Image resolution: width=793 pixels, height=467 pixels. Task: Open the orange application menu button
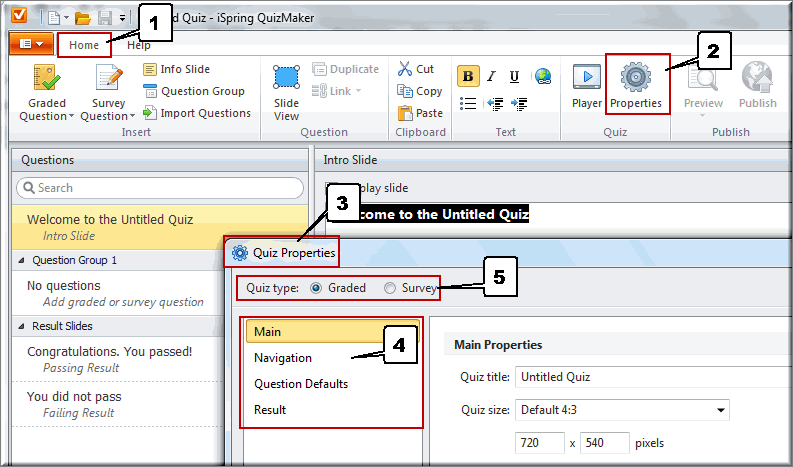click(31, 45)
